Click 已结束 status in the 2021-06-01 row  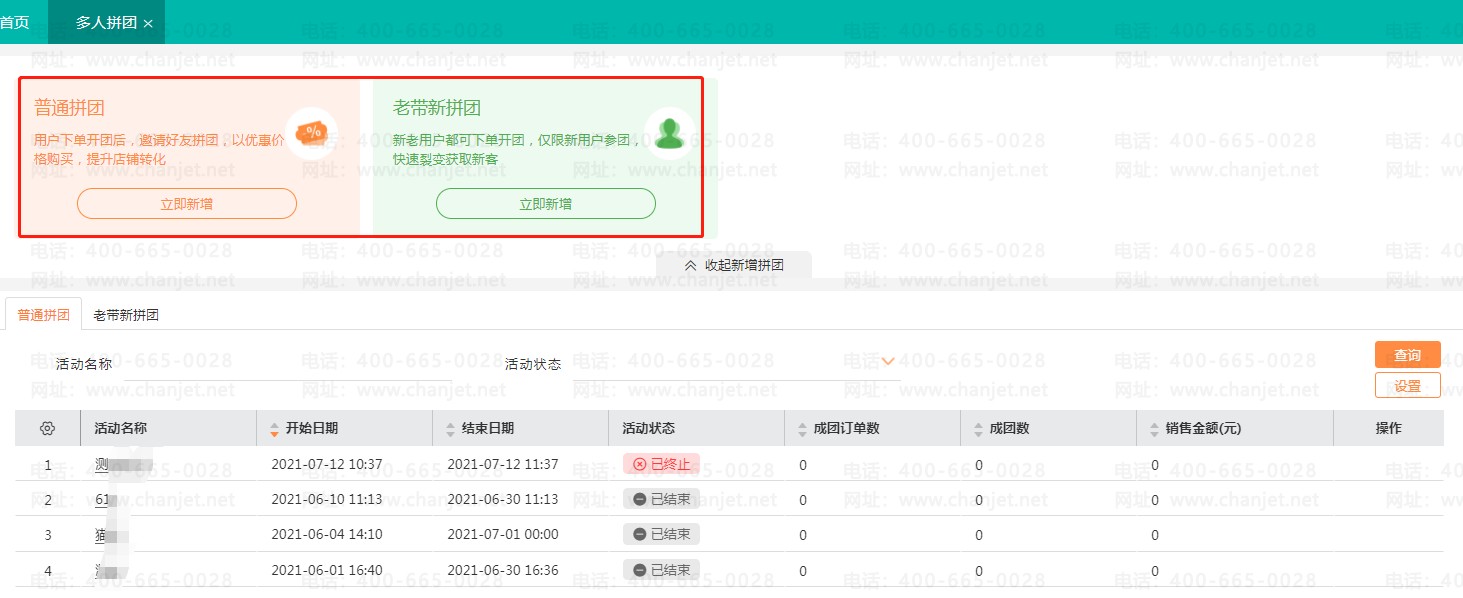coord(661,570)
